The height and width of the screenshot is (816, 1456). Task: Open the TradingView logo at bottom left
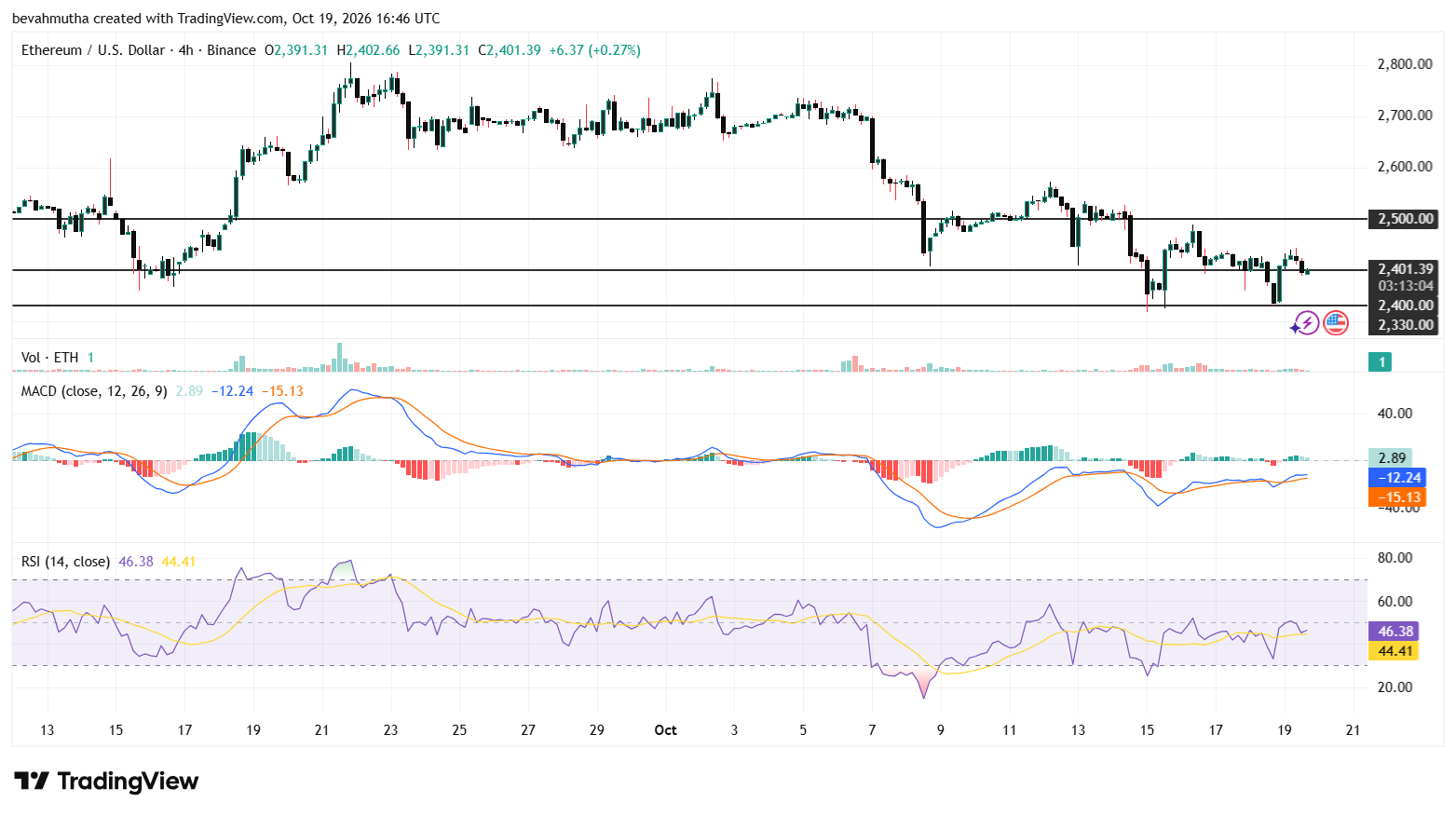106,781
